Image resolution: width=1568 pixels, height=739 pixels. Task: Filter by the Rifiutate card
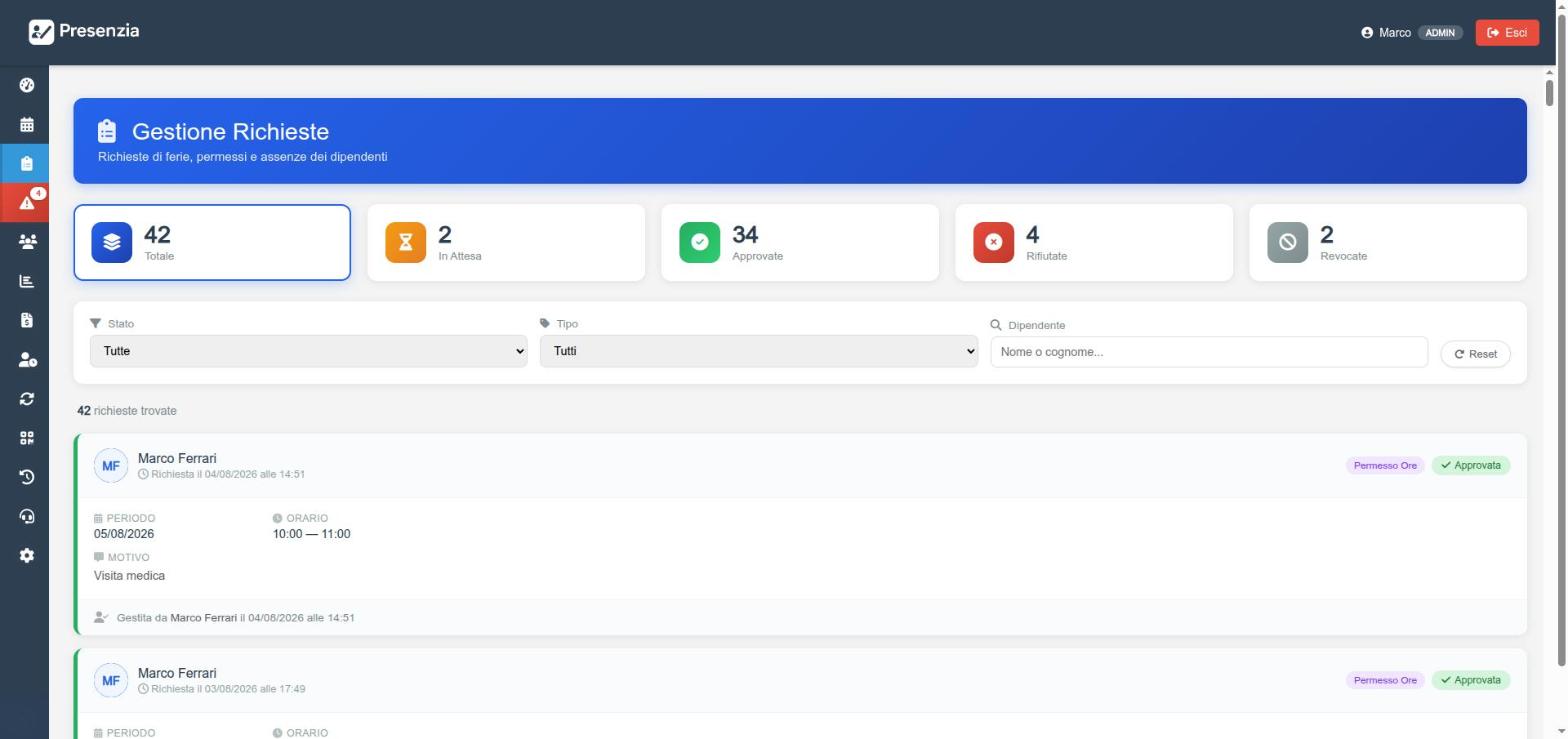click(1094, 242)
